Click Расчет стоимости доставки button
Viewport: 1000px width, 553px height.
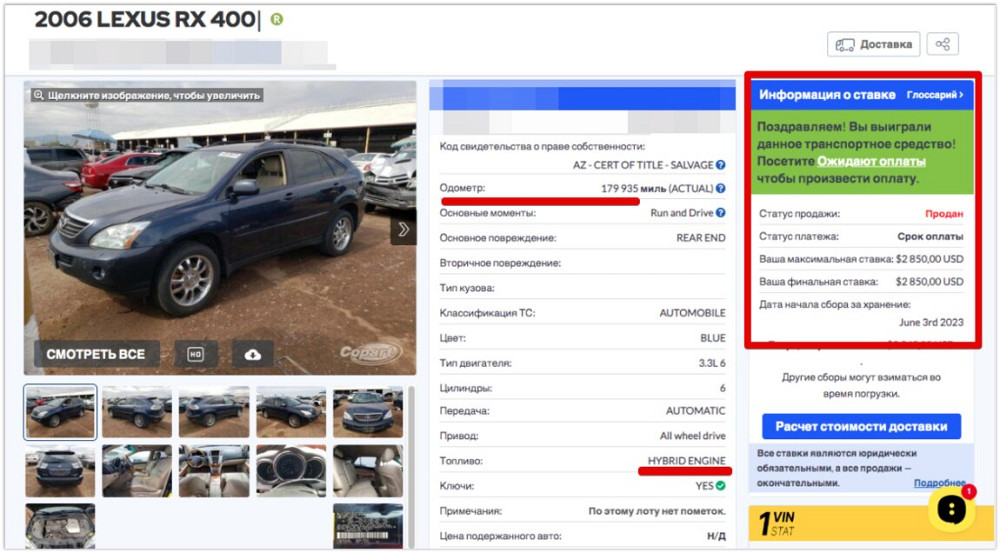[x=861, y=426]
